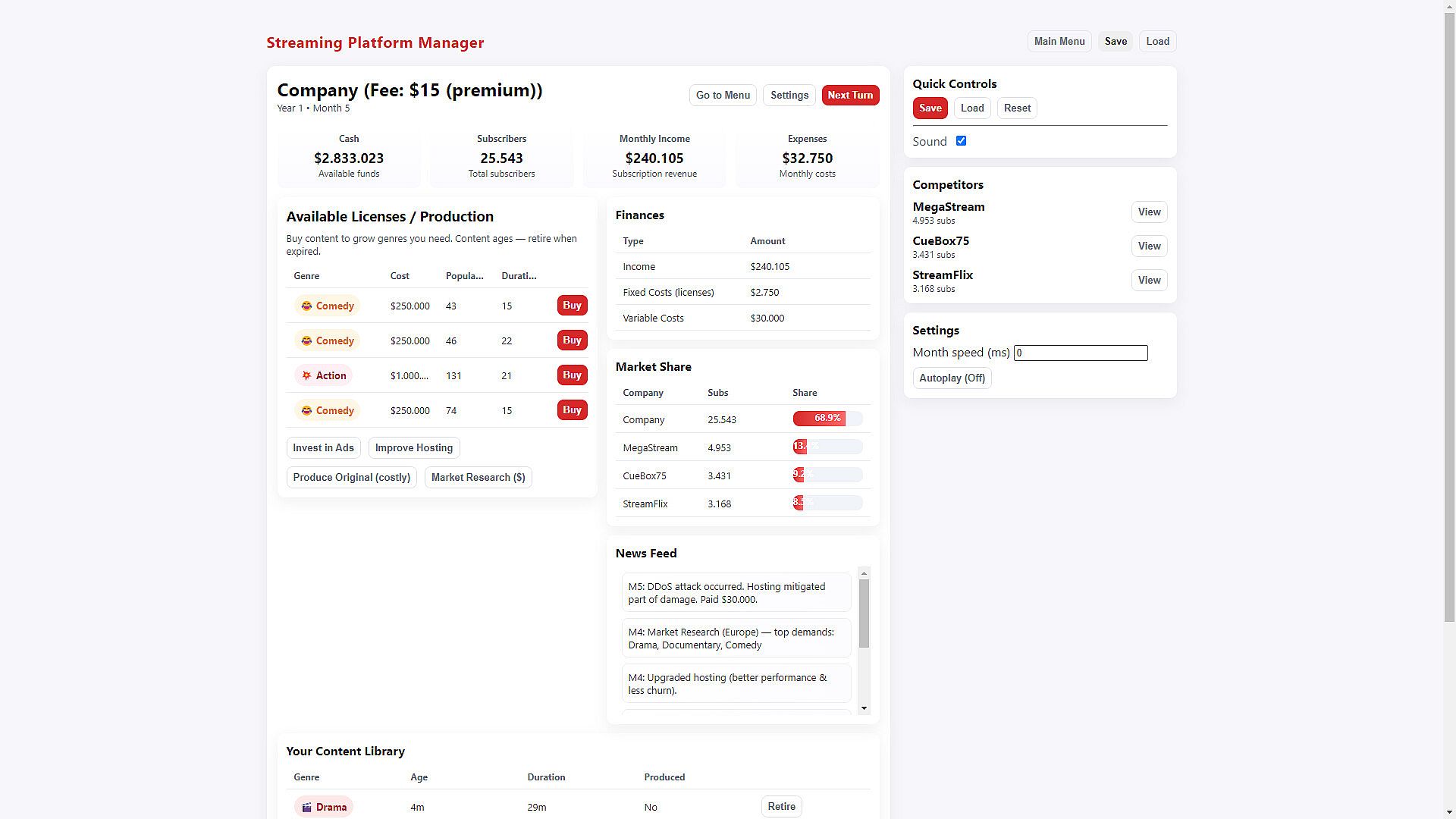
Task: Click the Drama genre clapperboard icon
Action: [306, 808]
